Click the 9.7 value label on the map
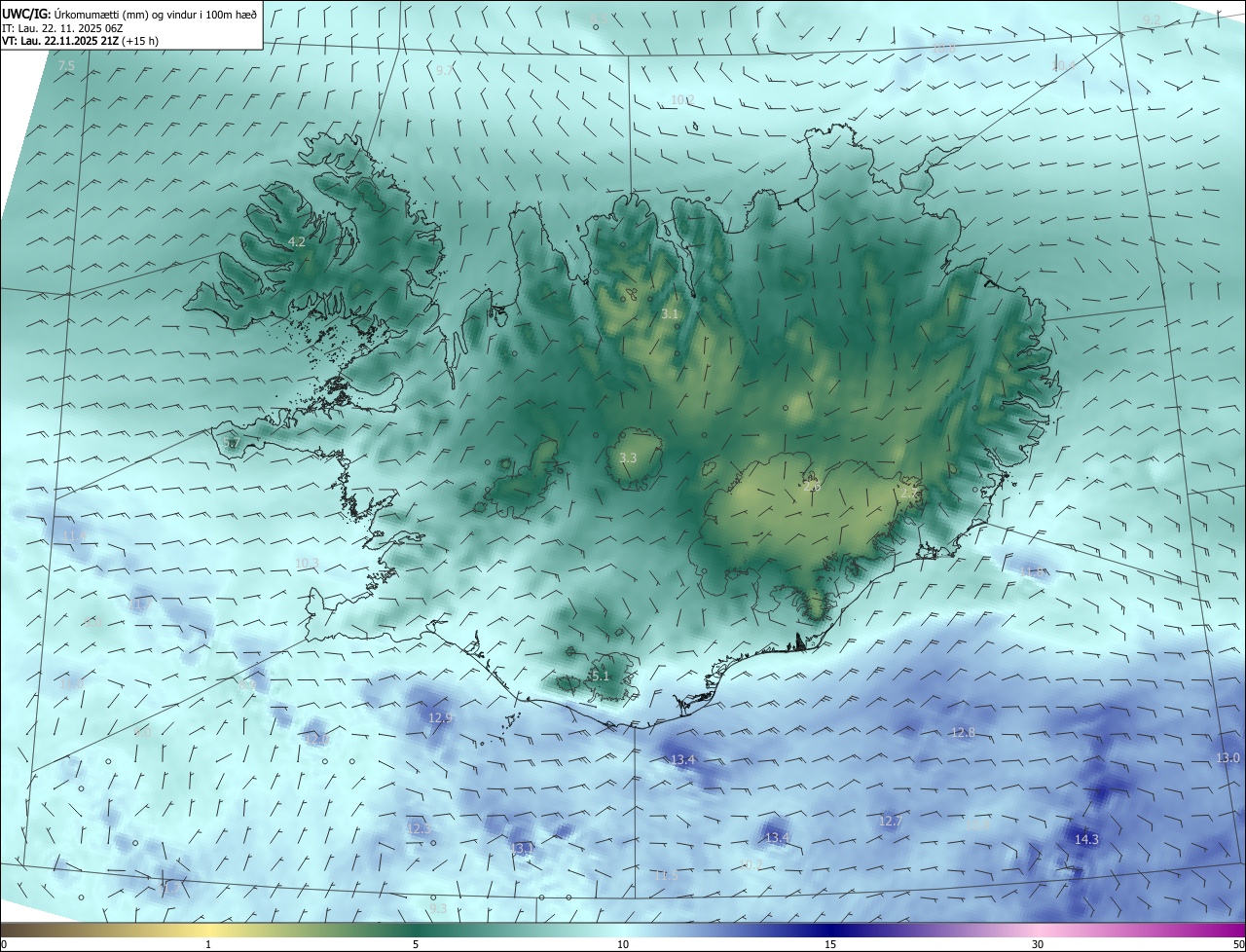This screenshot has height=952, width=1246. coord(445,70)
